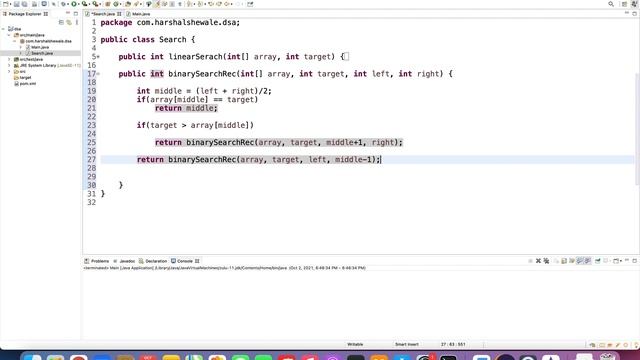The image size is (640, 360).
Task: Click the Debug bug toolbar icon
Action: [x=63, y=4]
